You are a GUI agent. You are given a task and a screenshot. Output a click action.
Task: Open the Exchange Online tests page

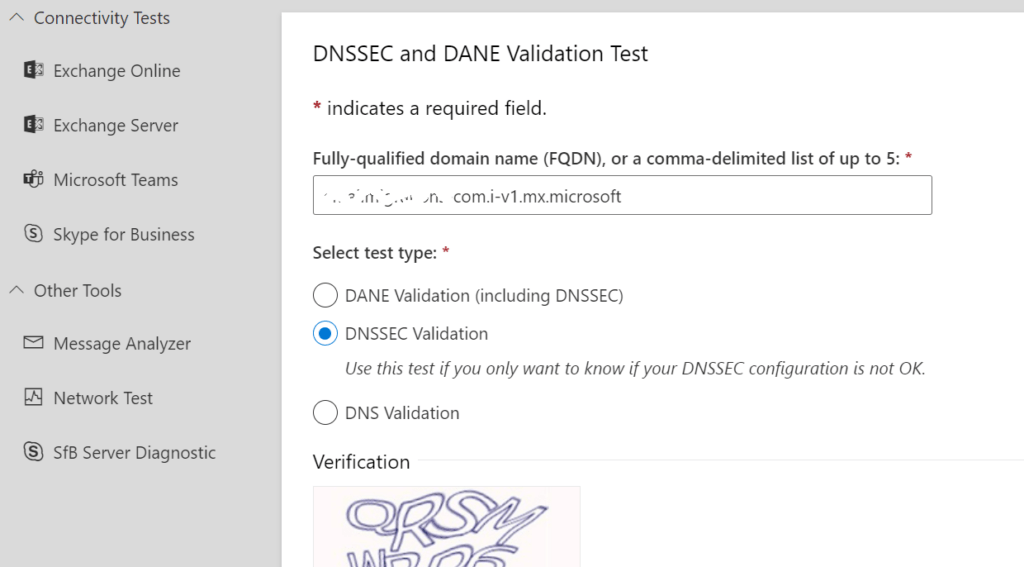click(117, 71)
